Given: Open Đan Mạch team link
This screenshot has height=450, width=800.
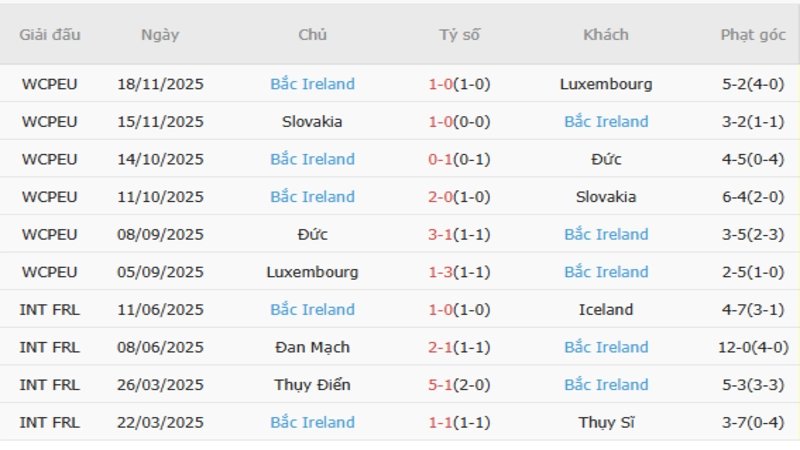Looking at the screenshot, I should 312,347.
